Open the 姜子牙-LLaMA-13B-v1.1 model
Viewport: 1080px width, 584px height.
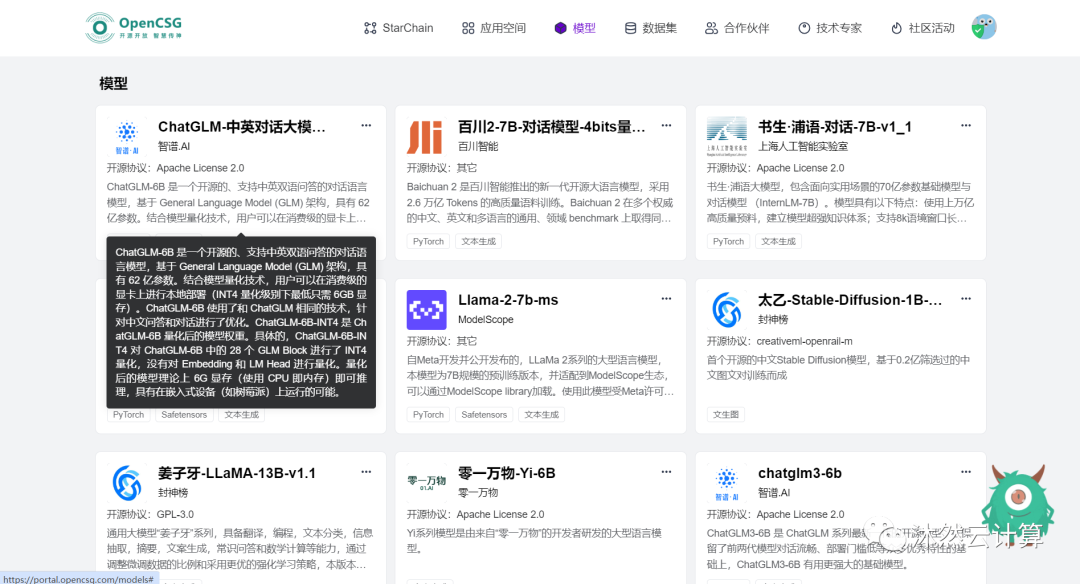tap(237, 473)
